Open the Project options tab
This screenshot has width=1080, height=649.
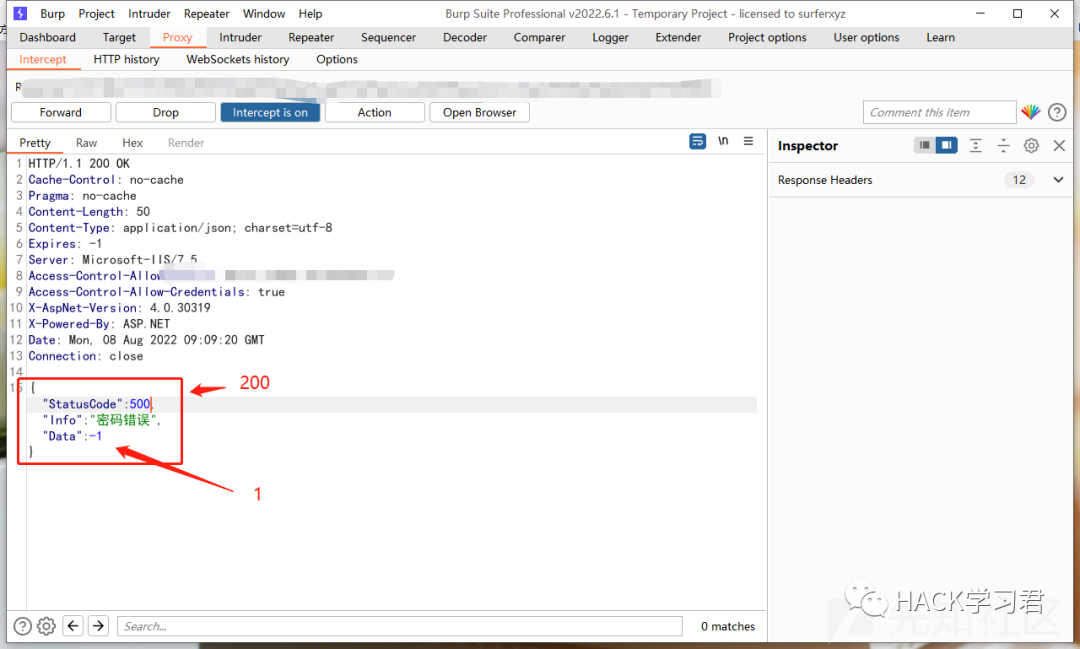tap(767, 37)
